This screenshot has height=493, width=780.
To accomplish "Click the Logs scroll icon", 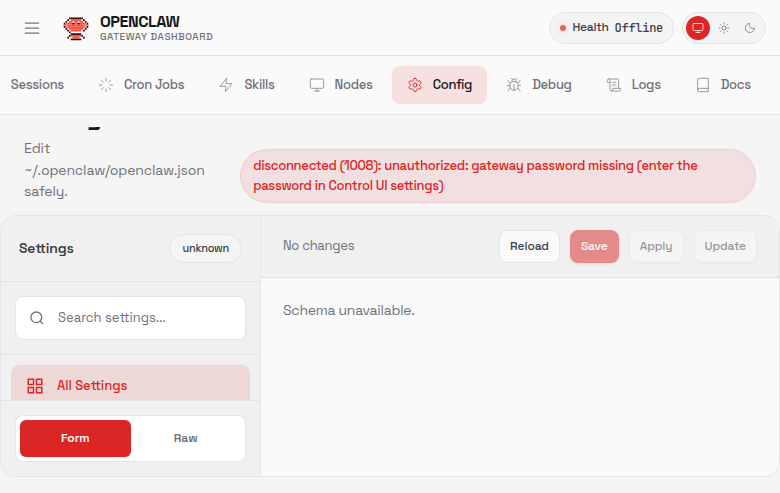I will click(x=614, y=85).
